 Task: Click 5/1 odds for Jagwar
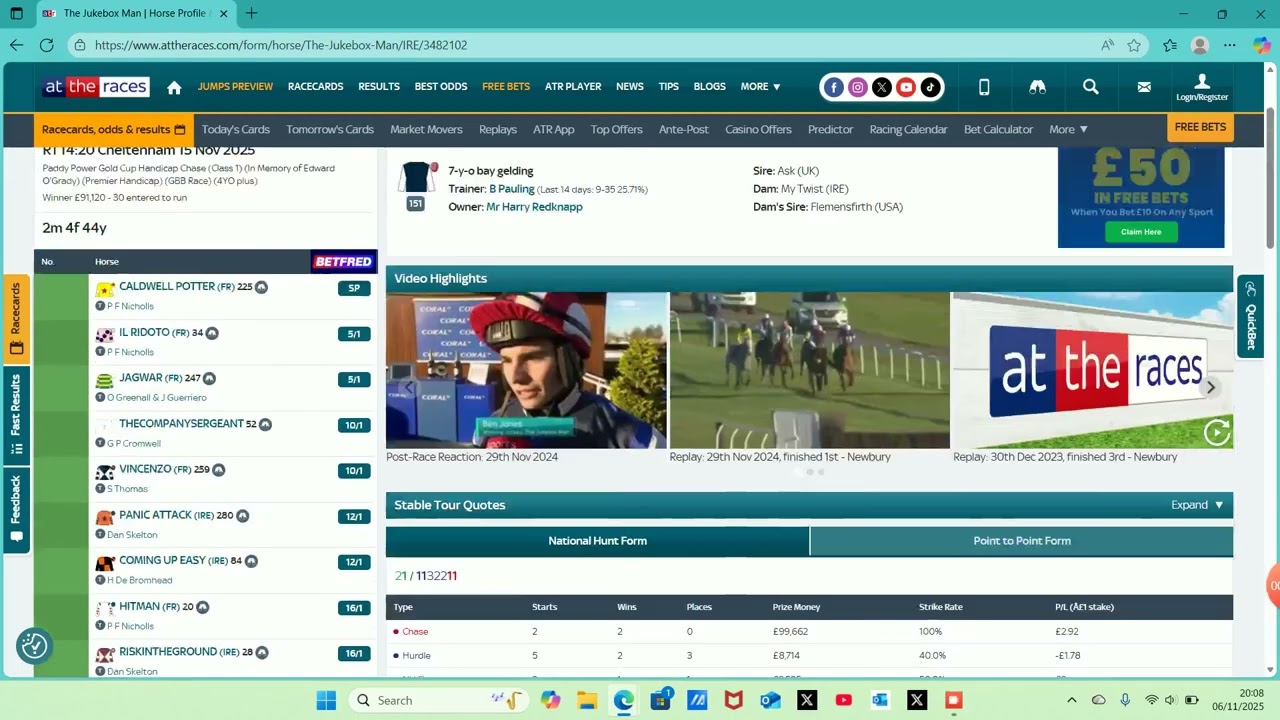(354, 380)
